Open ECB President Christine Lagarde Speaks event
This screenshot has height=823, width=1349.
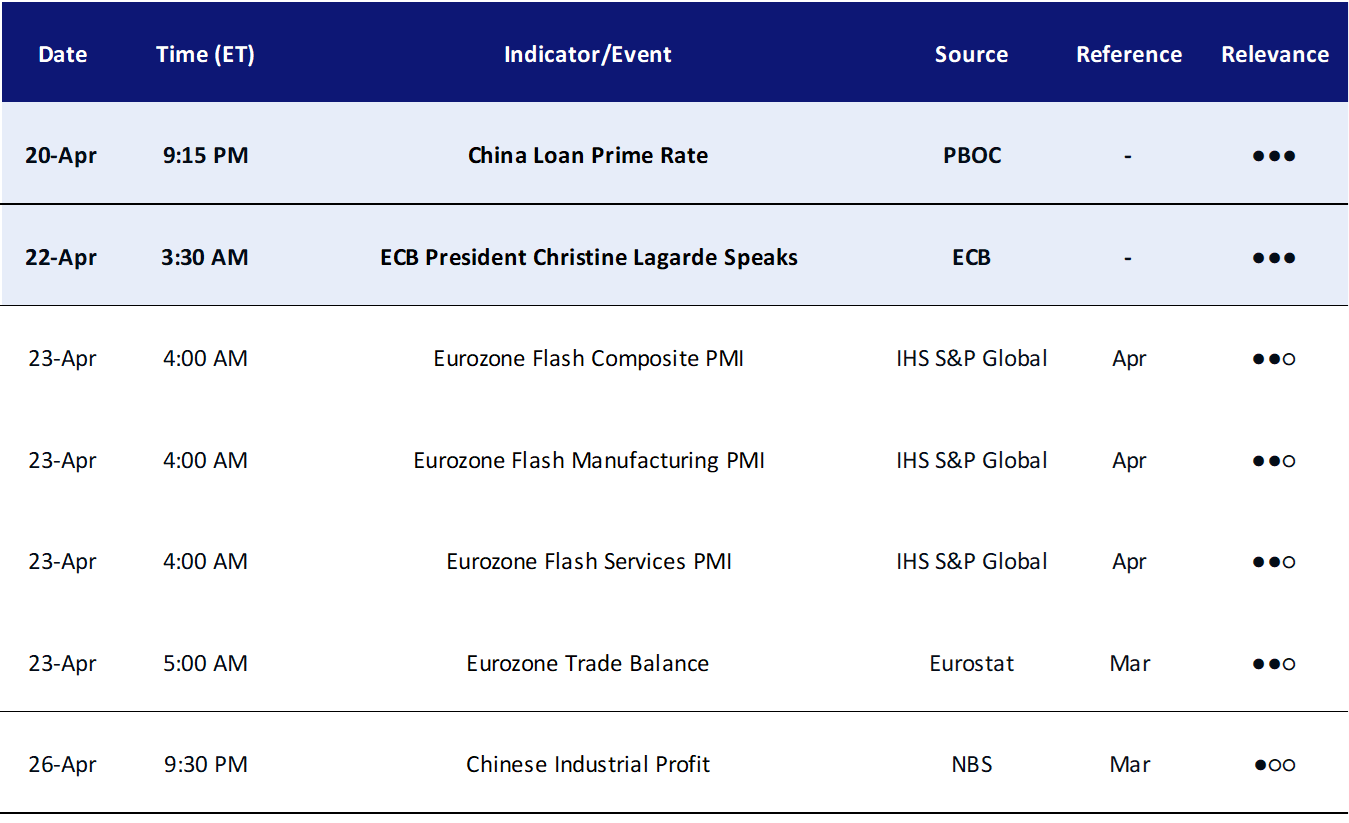coord(589,257)
